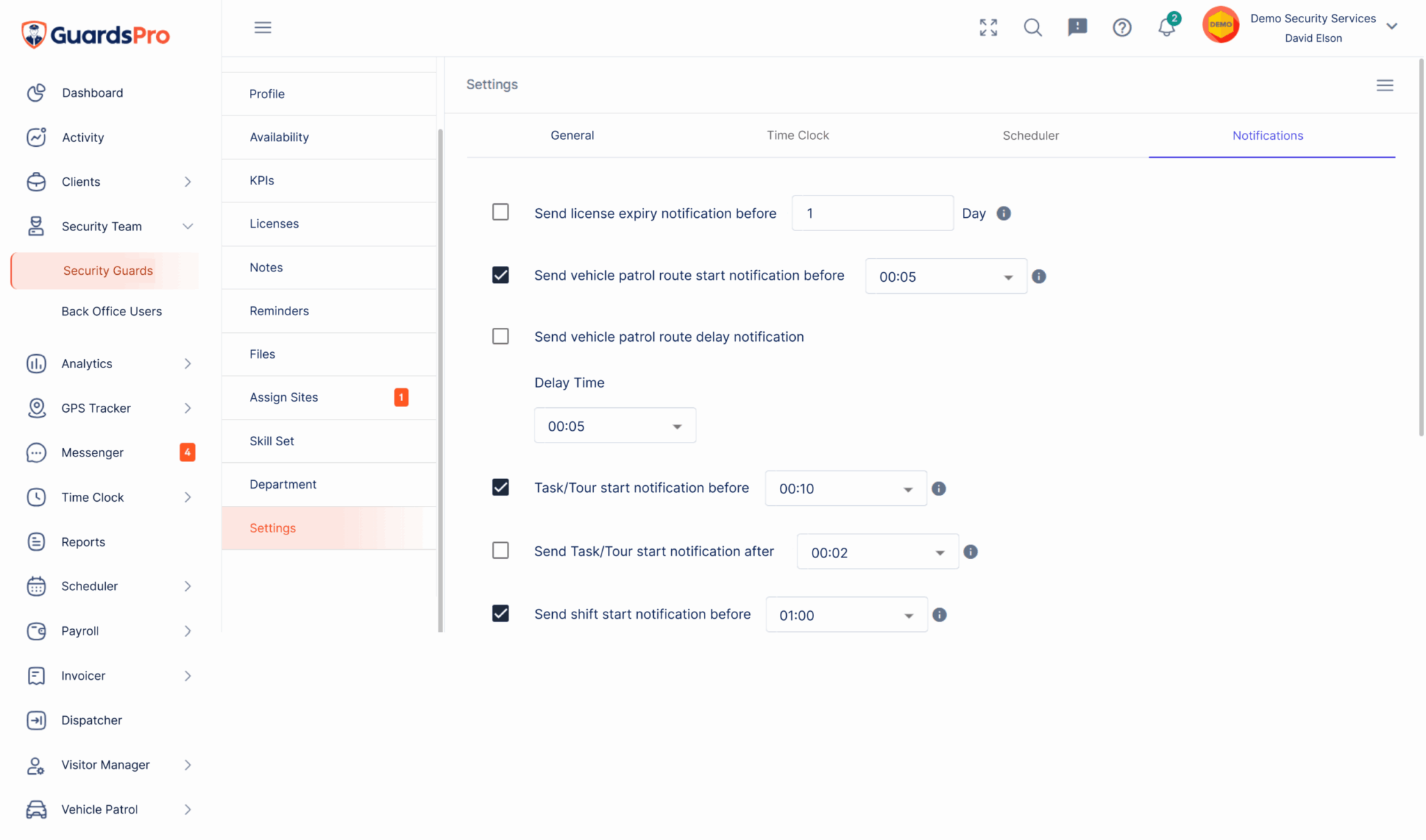Open shift start notification time dropdown
The height and width of the screenshot is (840, 1426).
pos(846,615)
